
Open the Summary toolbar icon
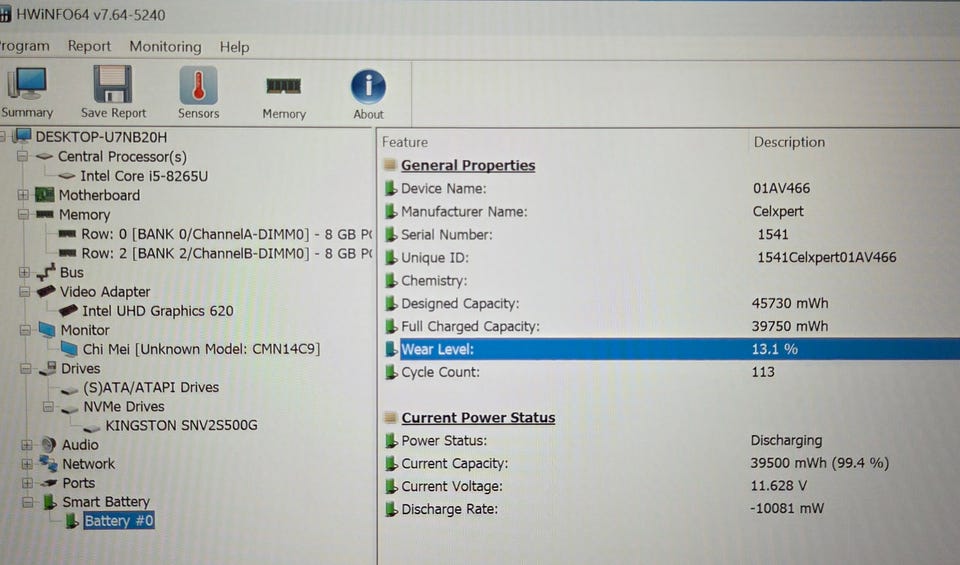tap(26, 84)
